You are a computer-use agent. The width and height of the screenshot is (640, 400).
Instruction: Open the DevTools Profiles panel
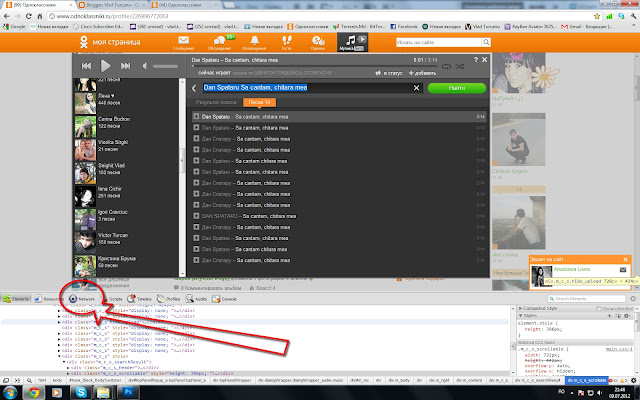click(x=169, y=299)
